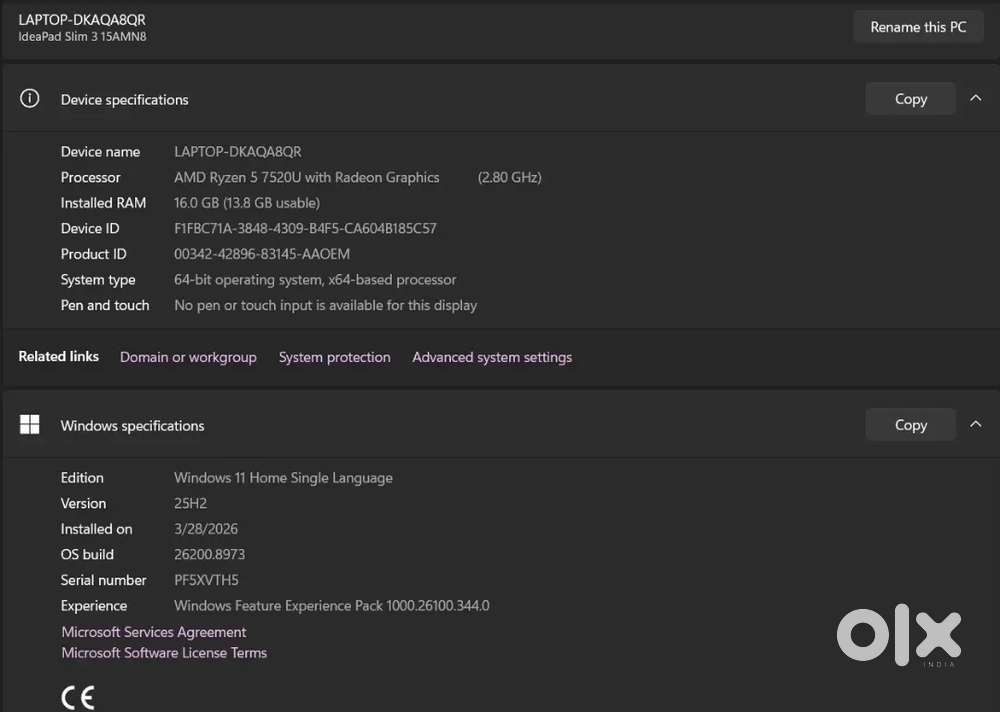
Task: Collapse the Windows specifications section
Action: coord(976,424)
